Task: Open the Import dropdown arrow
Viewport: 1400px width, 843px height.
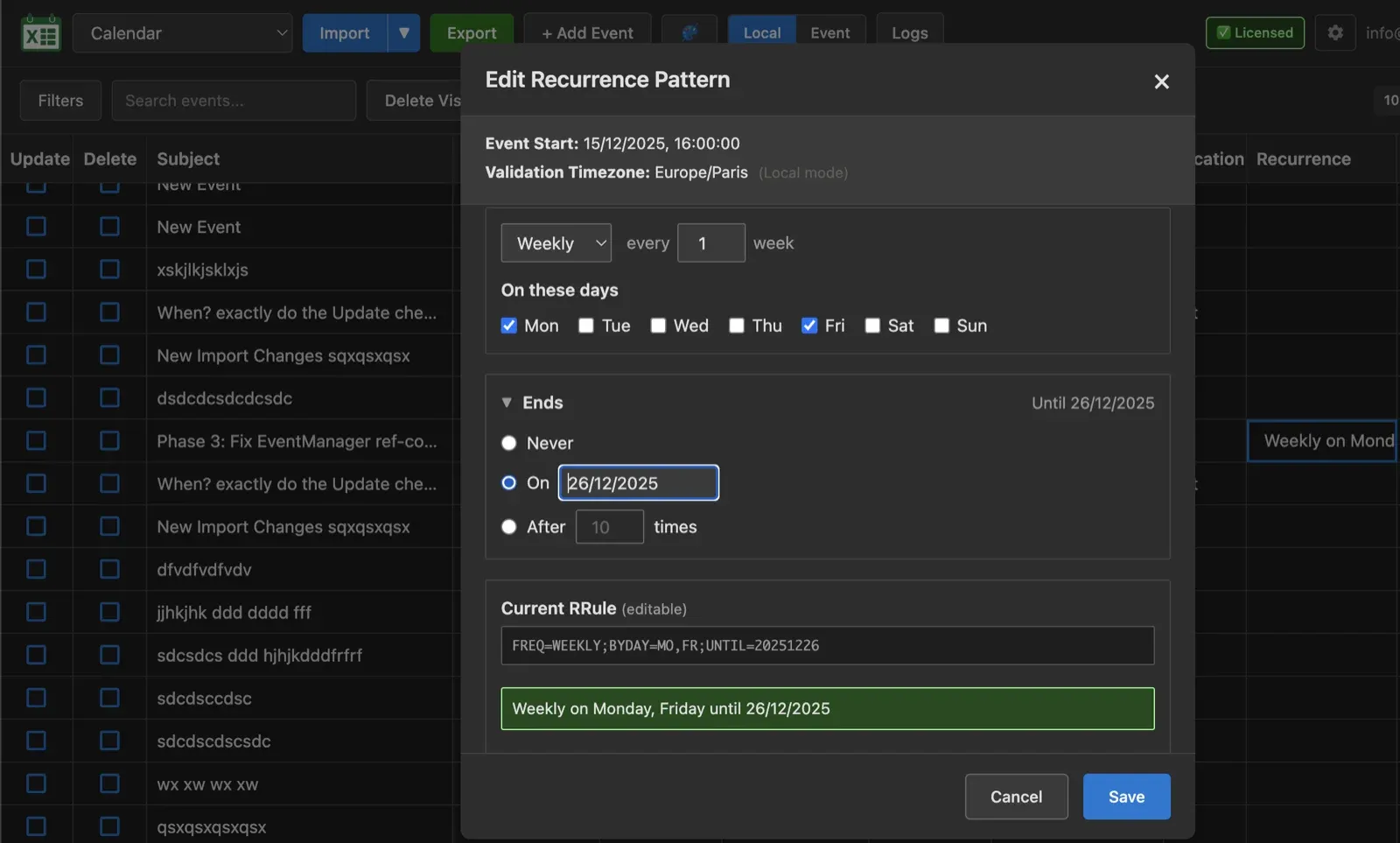Action: pyautogui.click(x=404, y=33)
